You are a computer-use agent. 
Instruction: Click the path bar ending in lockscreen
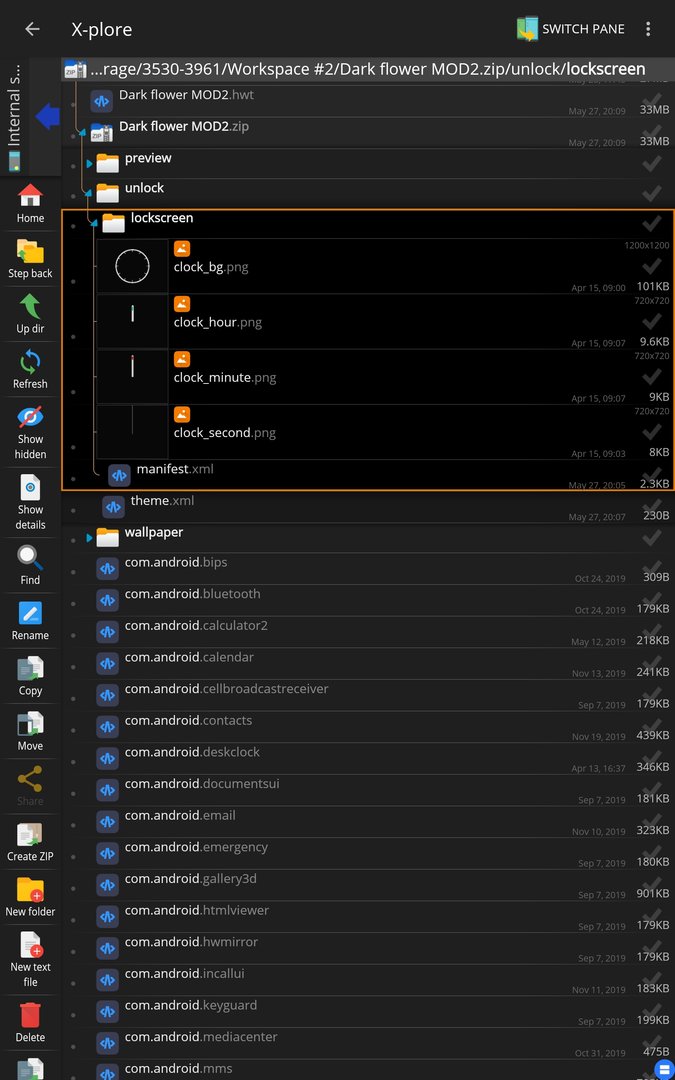(x=368, y=69)
